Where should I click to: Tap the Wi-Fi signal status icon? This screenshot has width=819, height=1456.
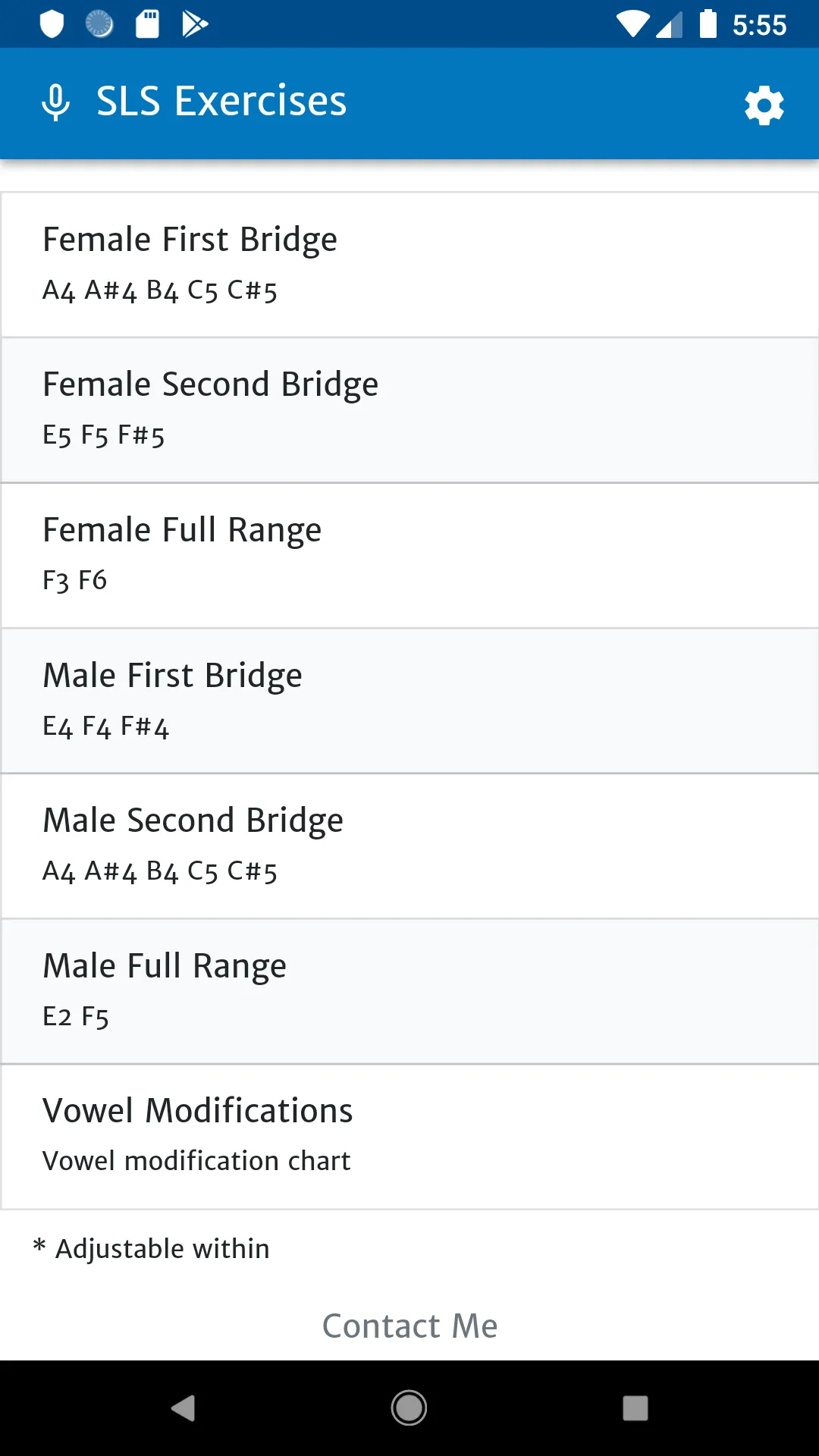632,24
